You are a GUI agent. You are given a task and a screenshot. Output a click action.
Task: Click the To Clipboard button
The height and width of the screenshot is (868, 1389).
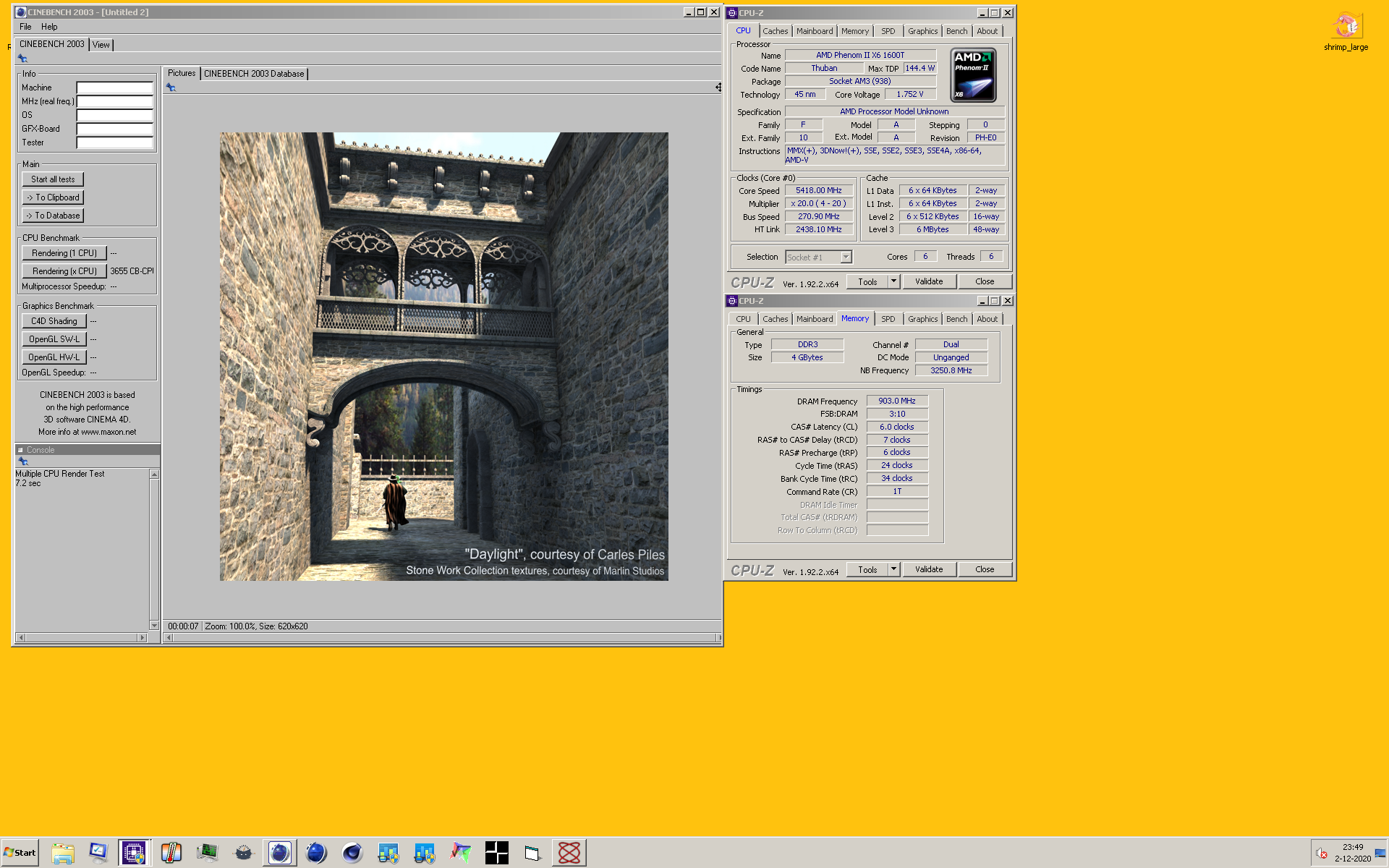tap(53, 197)
